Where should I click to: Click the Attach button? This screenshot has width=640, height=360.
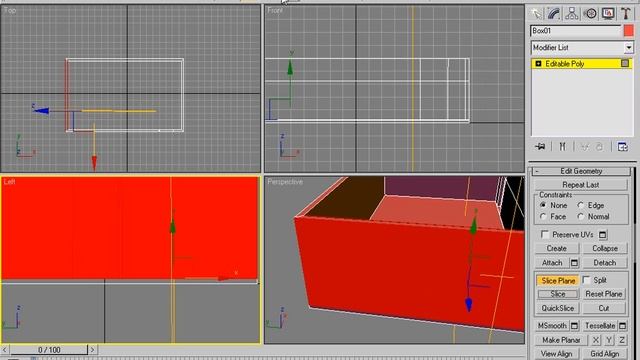pos(552,263)
